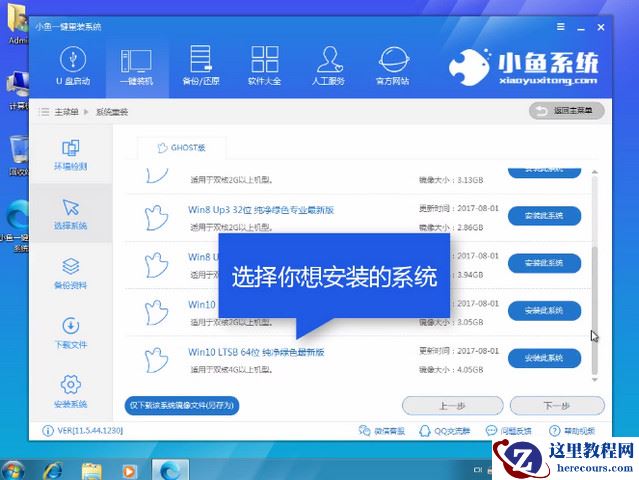639x480 pixels.
Task: Click 系统重装 in the breadcrumb
Action: [x=112, y=112]
